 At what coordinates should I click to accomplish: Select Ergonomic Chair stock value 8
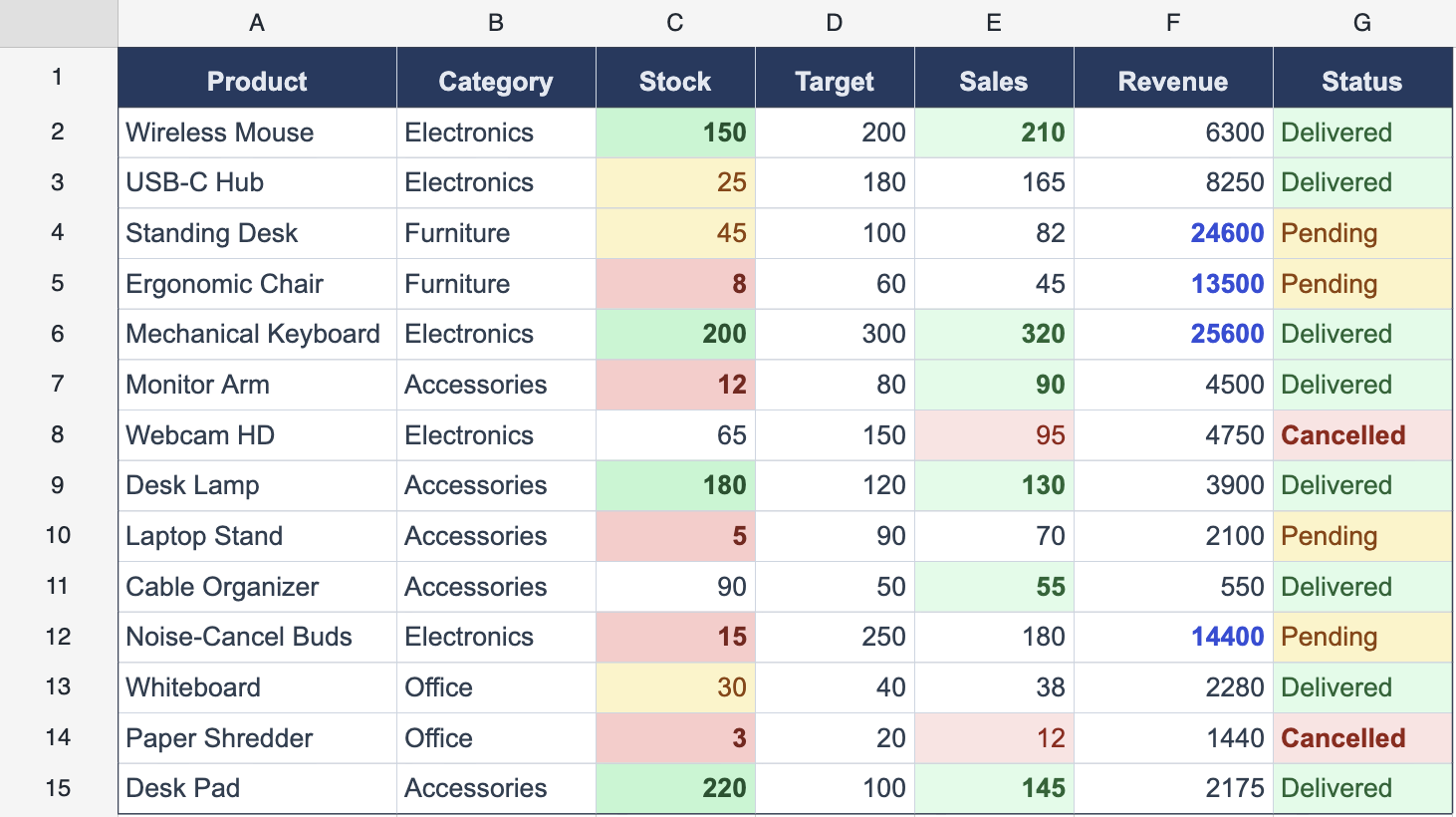[675, 284]
